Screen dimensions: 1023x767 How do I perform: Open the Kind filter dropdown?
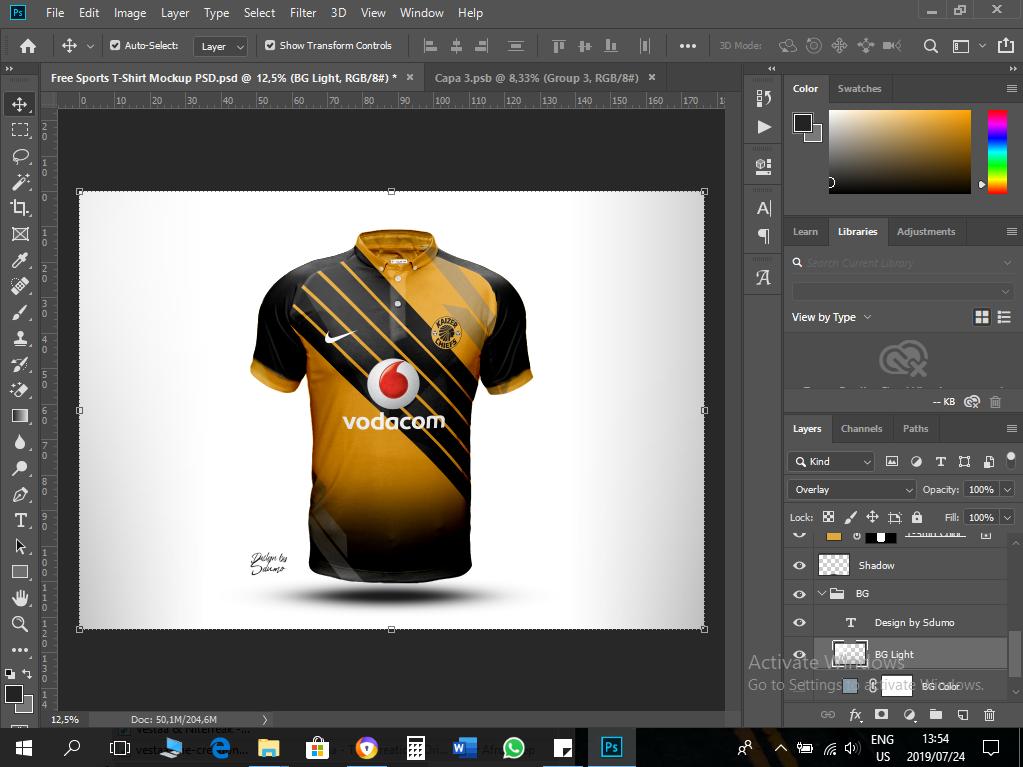pos(831,462)
